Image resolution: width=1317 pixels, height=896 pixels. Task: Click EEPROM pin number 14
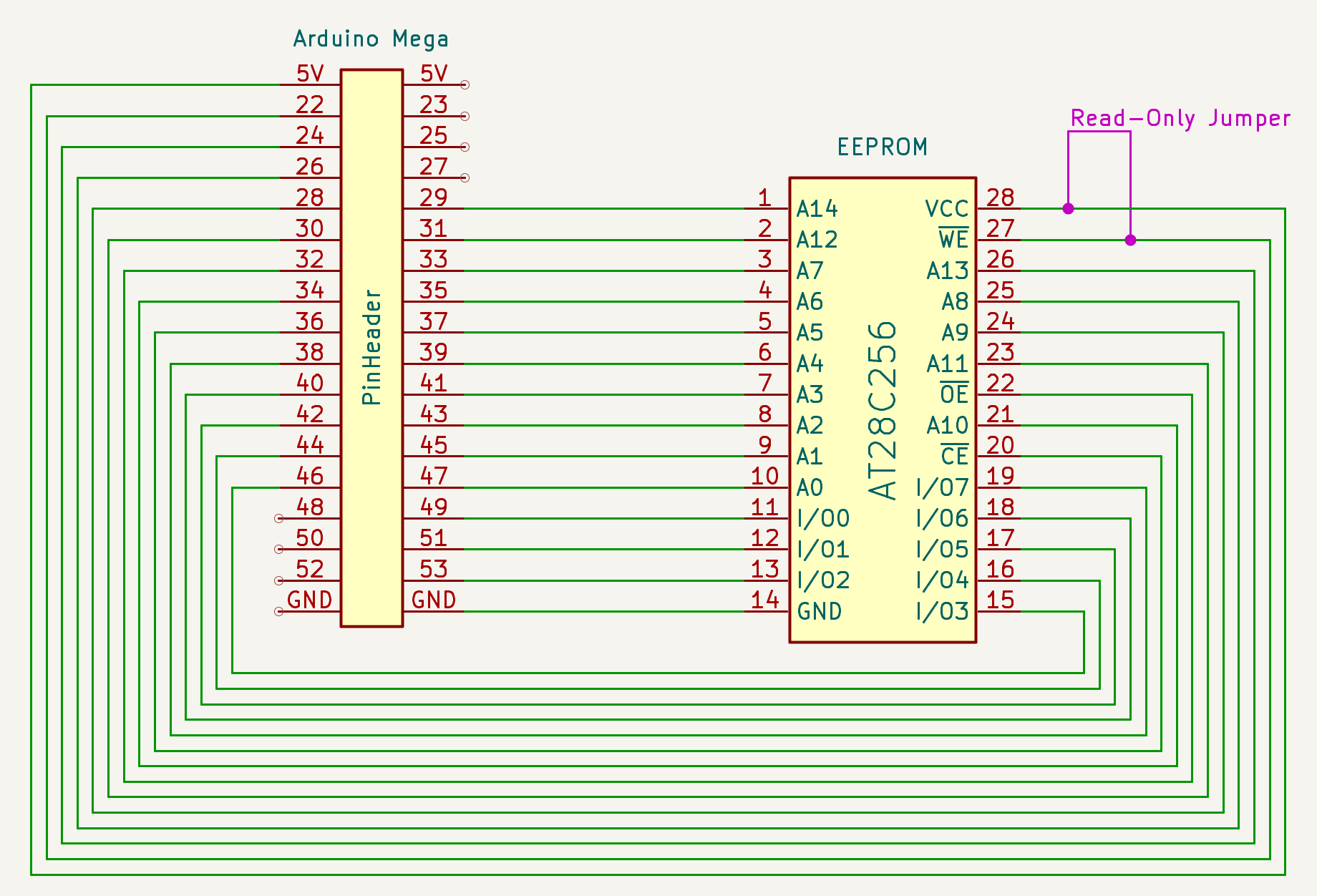764,600
